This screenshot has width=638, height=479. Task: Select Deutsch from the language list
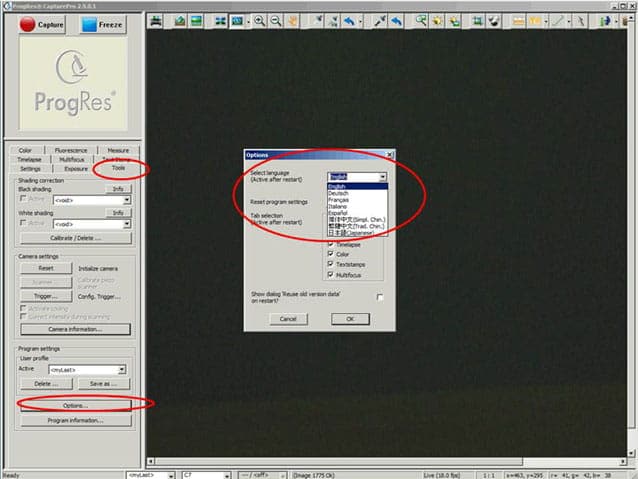click(x=337, y=193)
